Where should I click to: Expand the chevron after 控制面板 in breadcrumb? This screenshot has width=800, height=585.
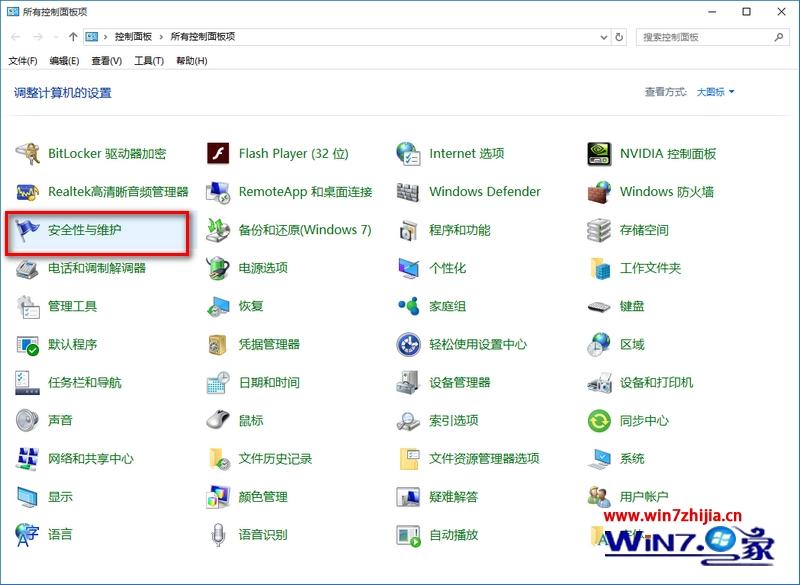point(161,37)
